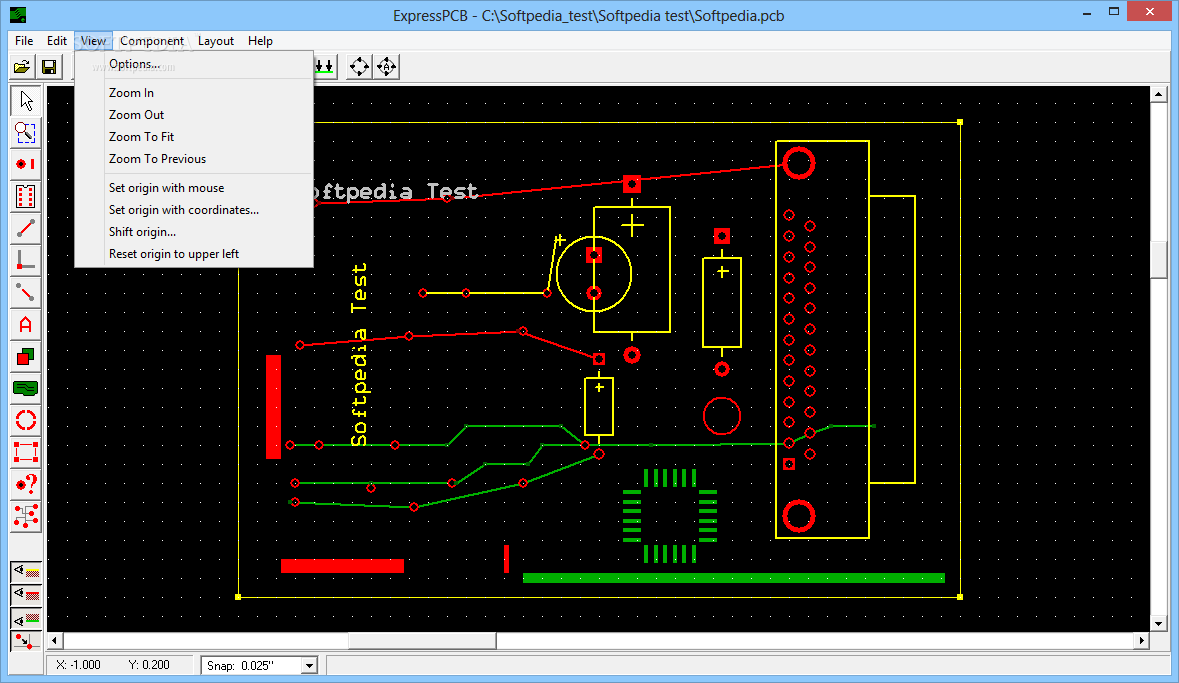Click the vertical scrollbar thumb
The width and height of the screenshot is (1179, 683).
point(1158,259)
